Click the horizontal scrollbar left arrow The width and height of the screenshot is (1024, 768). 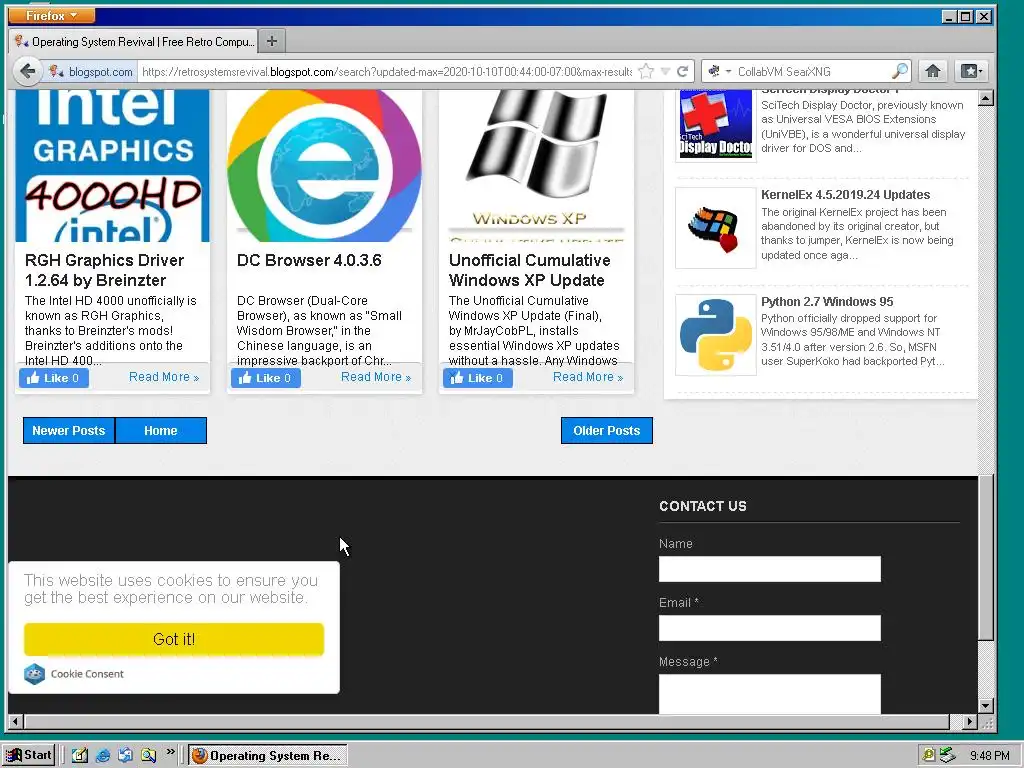[x=16, y=722]
